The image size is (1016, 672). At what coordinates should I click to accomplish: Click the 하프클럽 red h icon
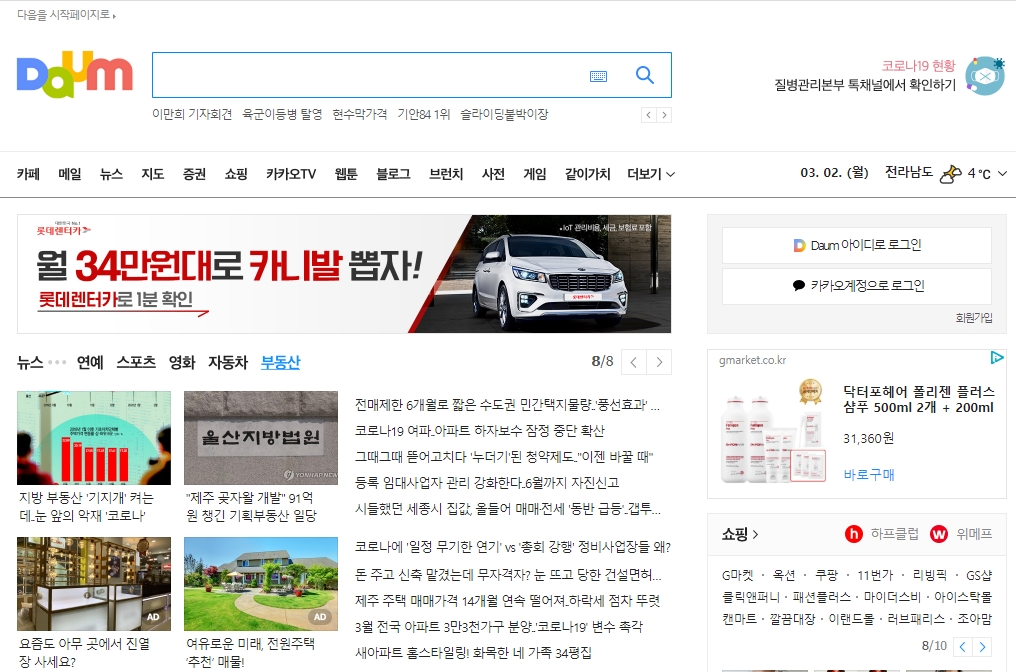point(854,534)
